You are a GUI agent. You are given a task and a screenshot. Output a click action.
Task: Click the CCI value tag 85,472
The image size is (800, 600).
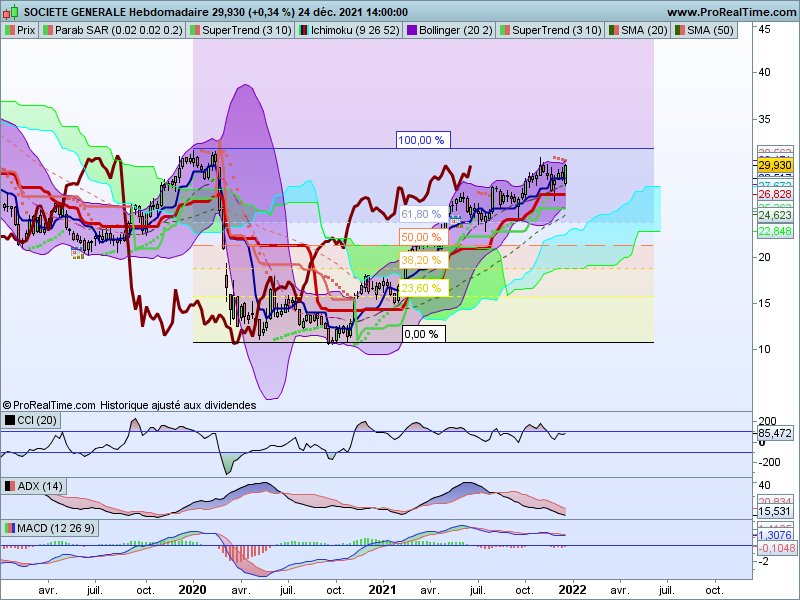click(x=775, y=434)
